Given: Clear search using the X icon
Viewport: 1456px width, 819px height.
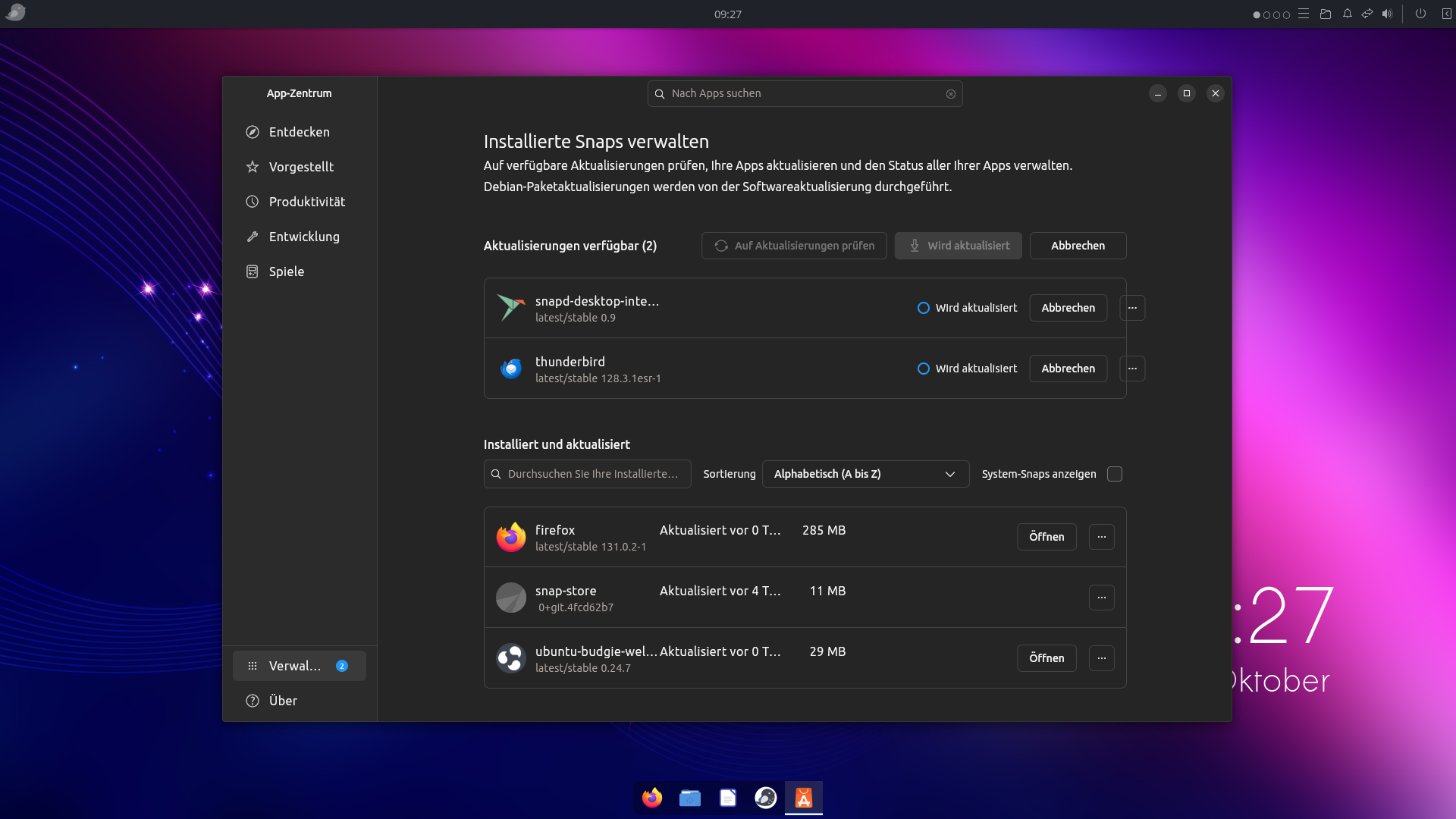Looking at the screenshot, I should tap(950, 94).
